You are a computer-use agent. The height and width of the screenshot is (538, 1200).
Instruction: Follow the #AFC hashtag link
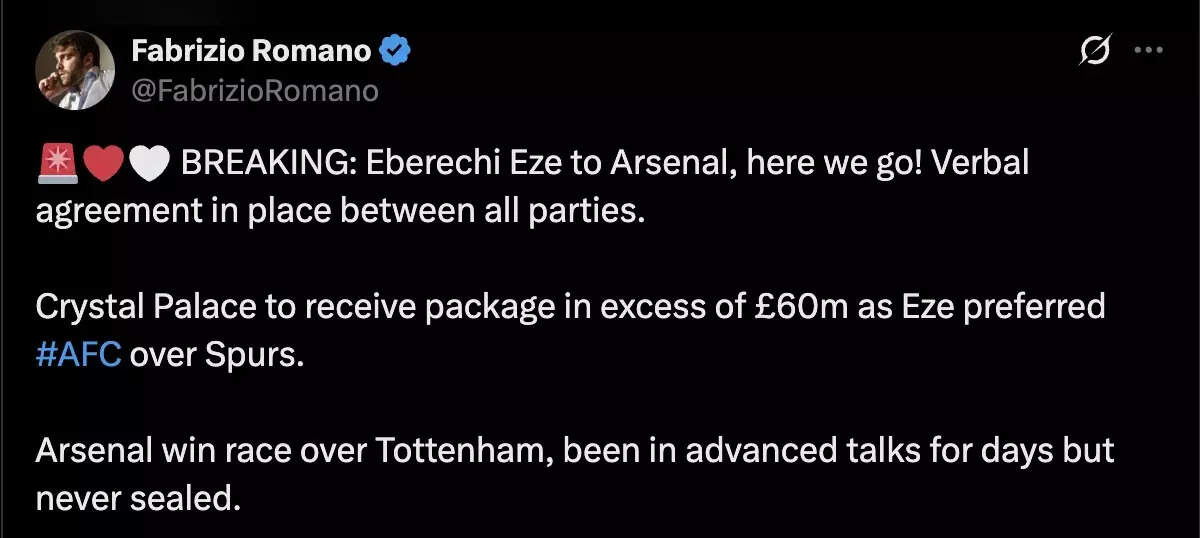click(x=78, y=357)
